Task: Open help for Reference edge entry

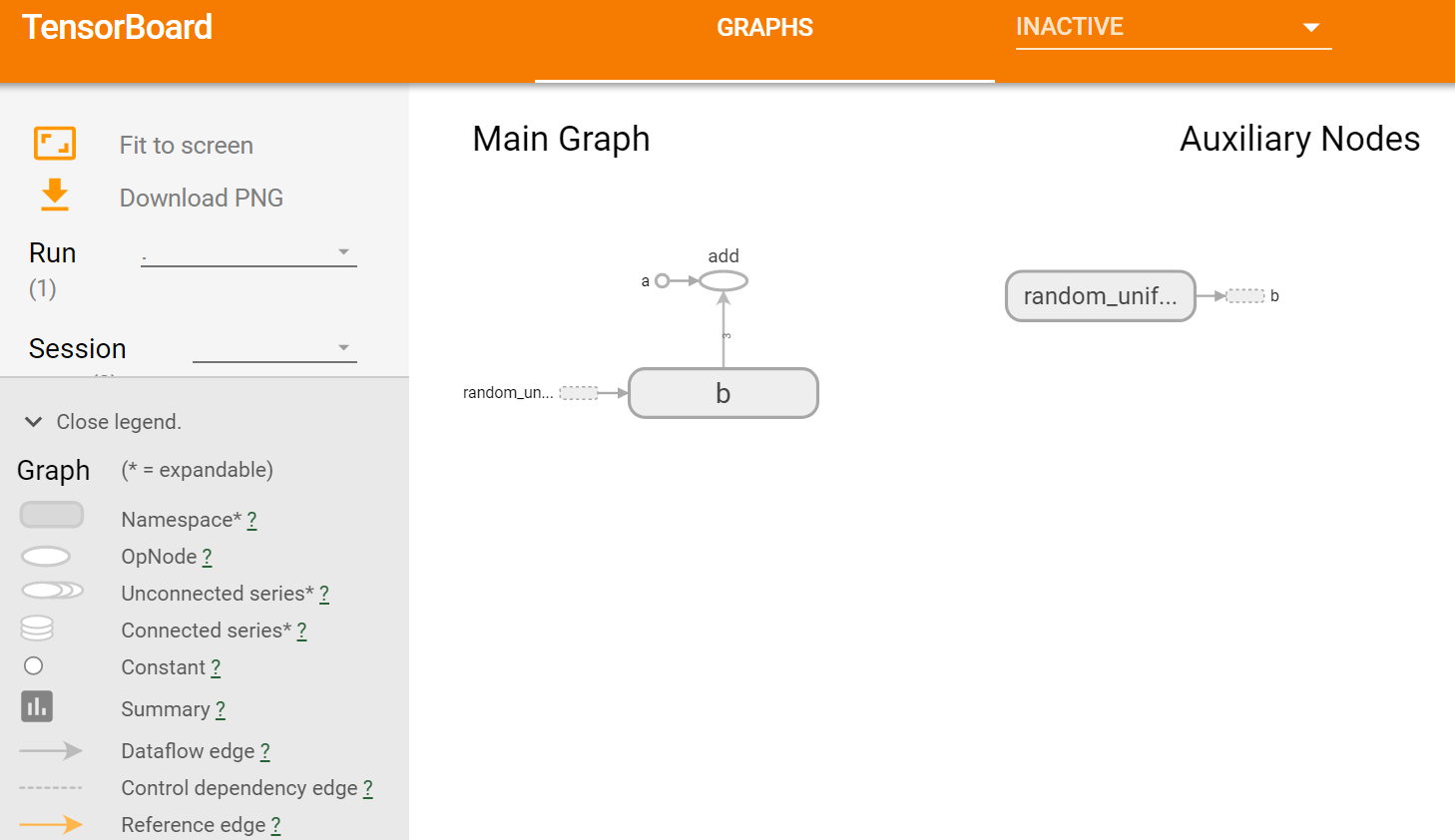Action: point(276,825)
